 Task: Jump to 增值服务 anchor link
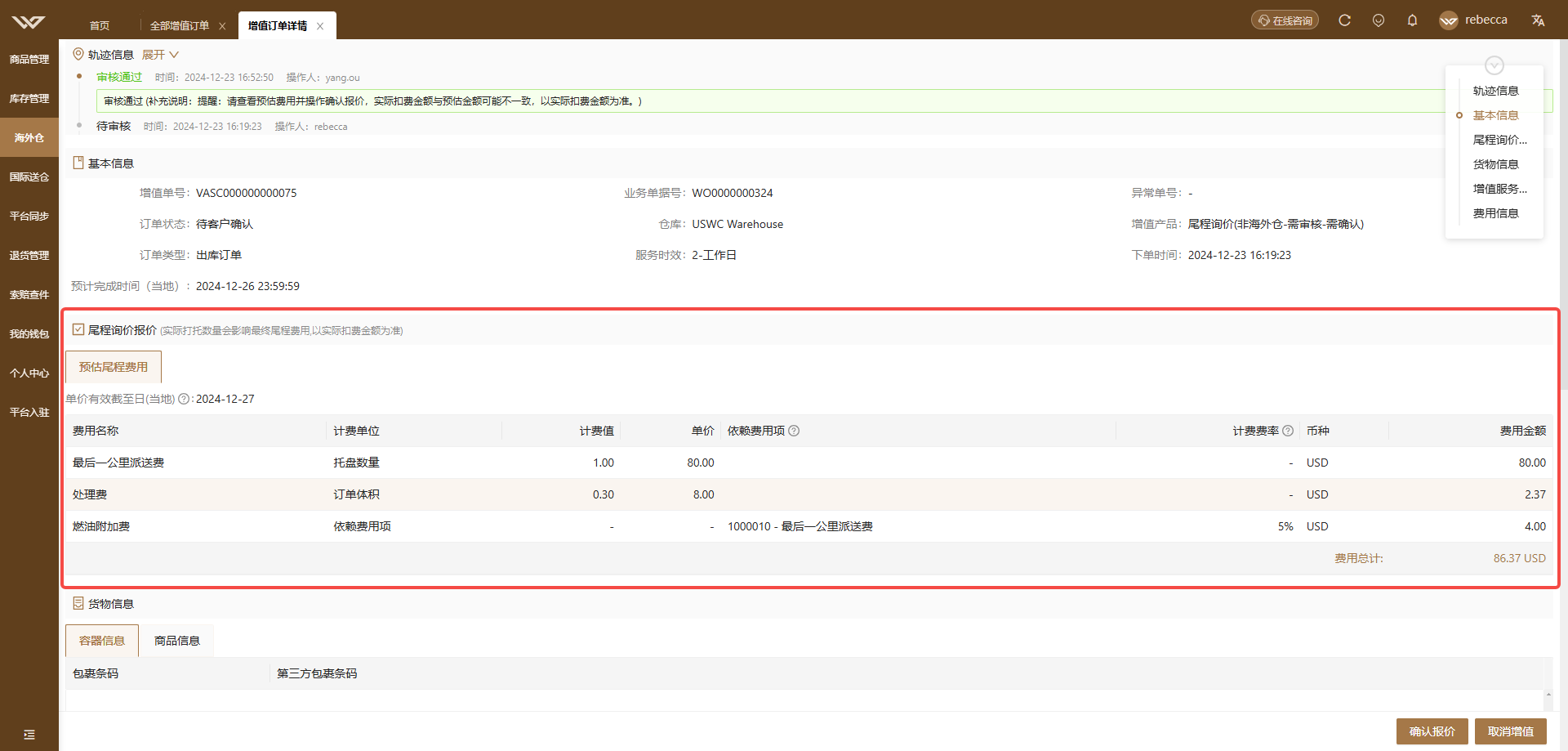click(x=1499, y=189)
